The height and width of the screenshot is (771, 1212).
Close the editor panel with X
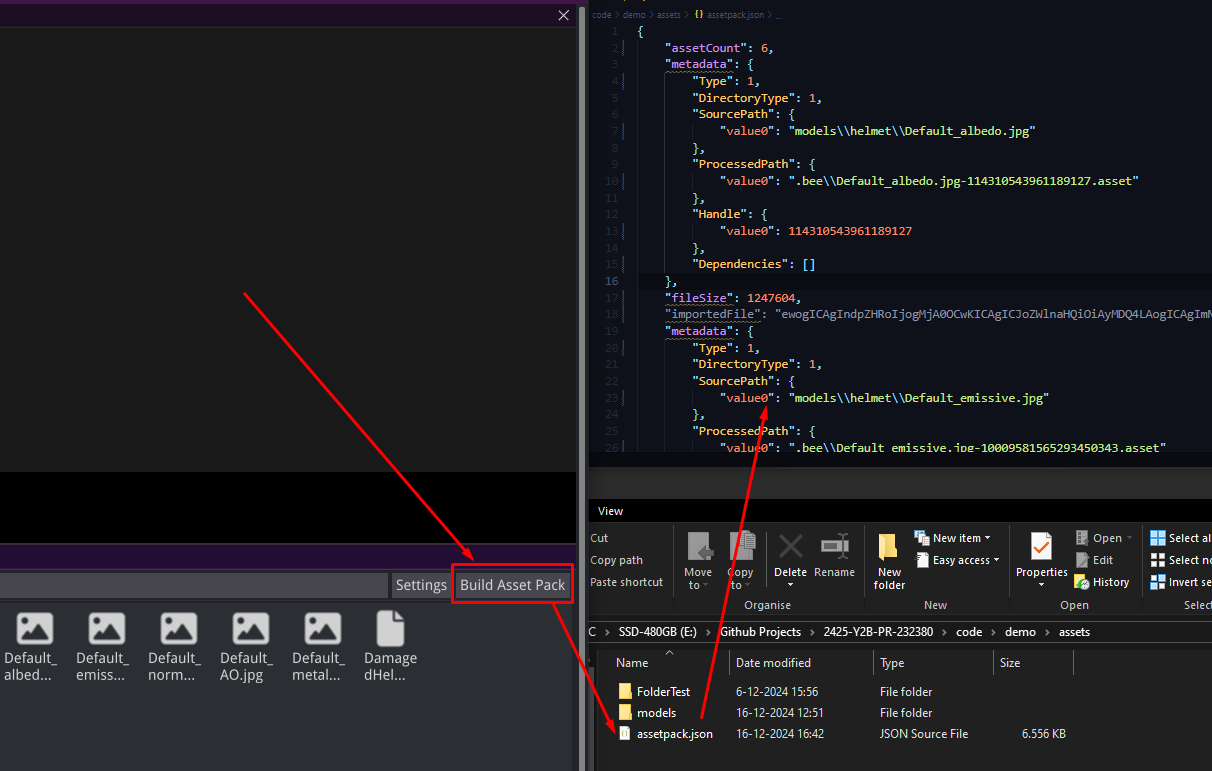click(x=563, y=15)
